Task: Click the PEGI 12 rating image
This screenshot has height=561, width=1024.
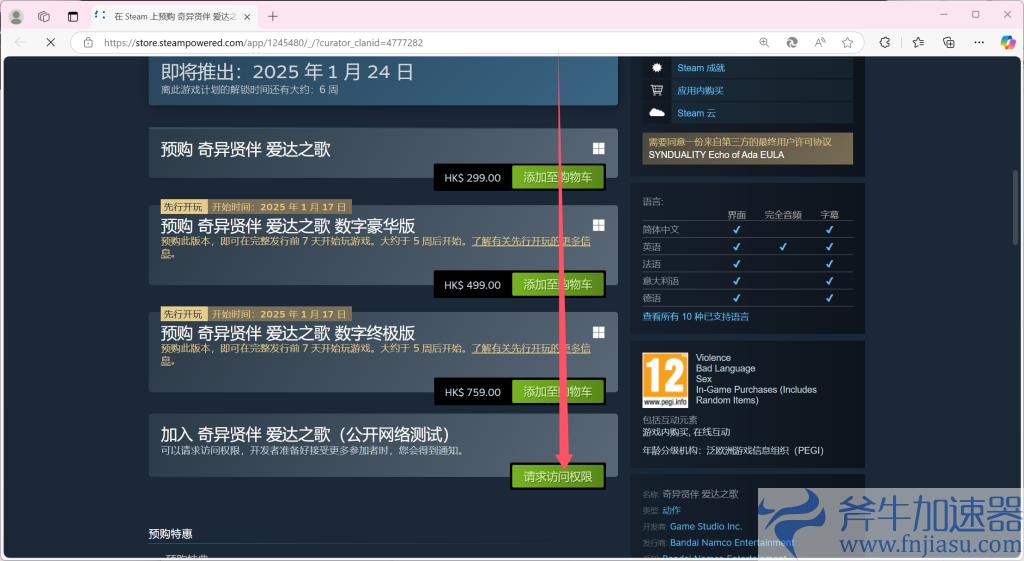Action: [x=665, y=380]
